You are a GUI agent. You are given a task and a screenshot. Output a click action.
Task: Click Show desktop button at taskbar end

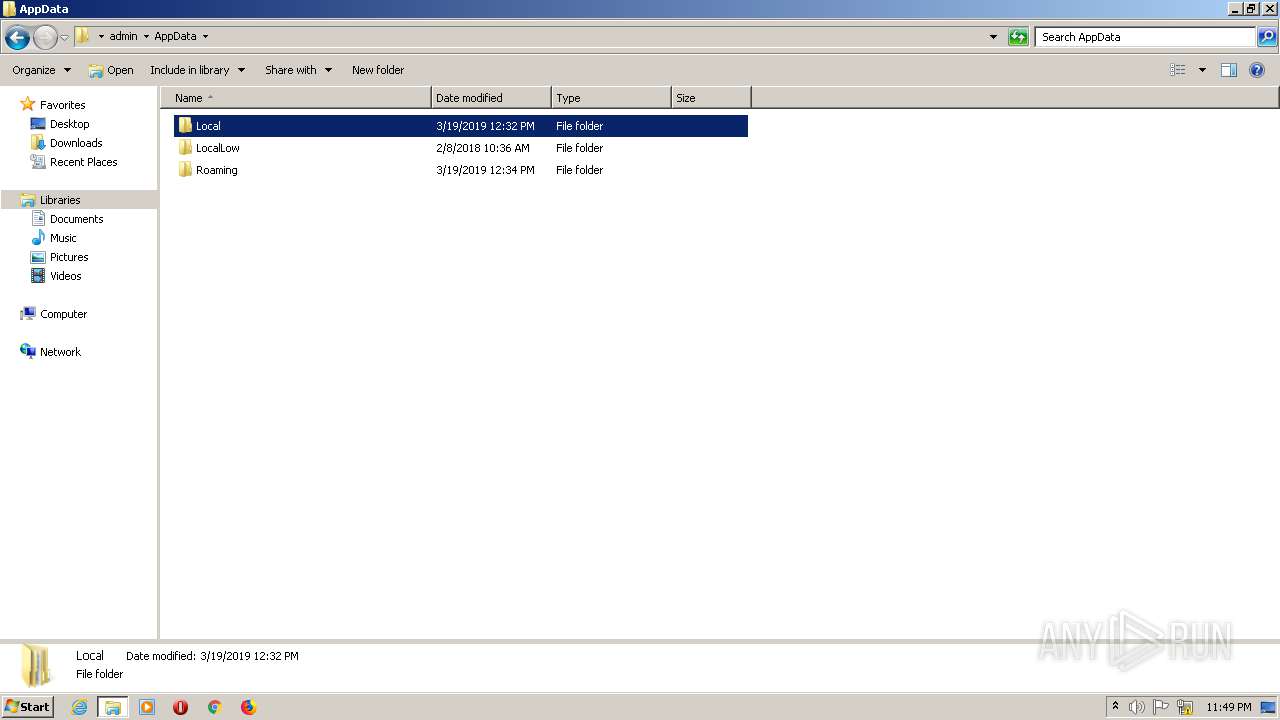[1268, 707]
